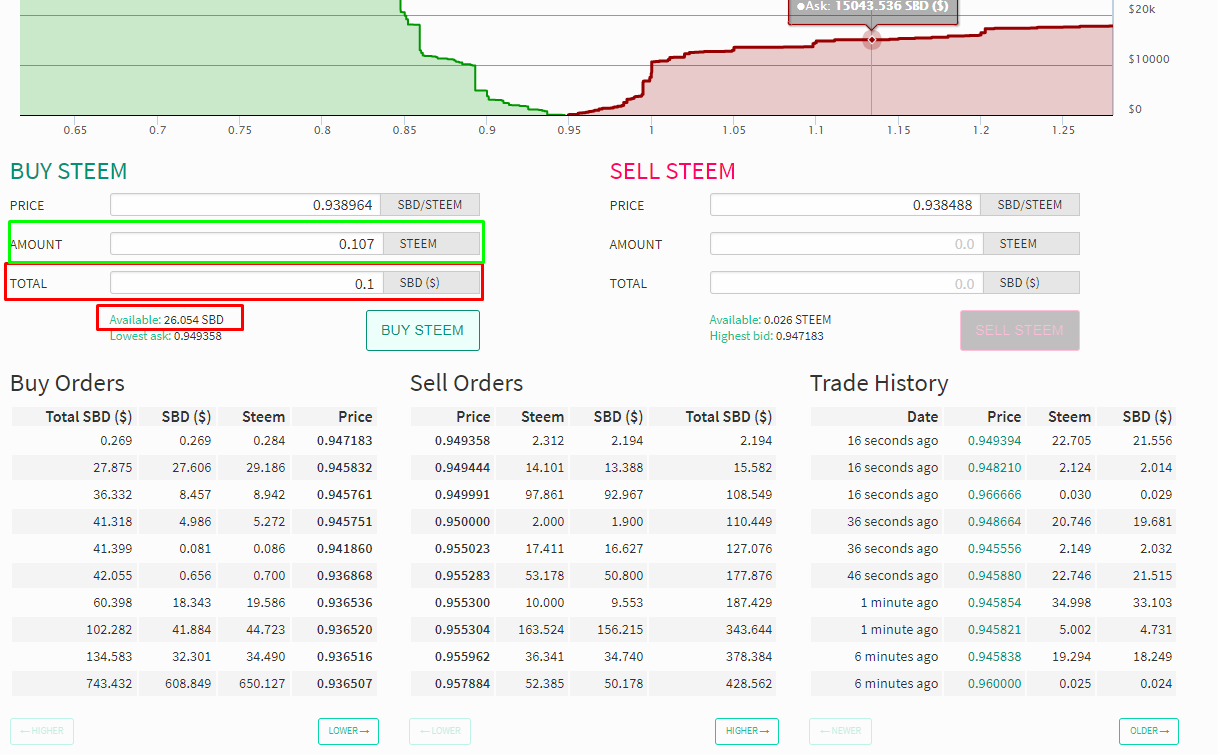Focus the Sell Steem price field
The image size is (1218, 755).
846,205
